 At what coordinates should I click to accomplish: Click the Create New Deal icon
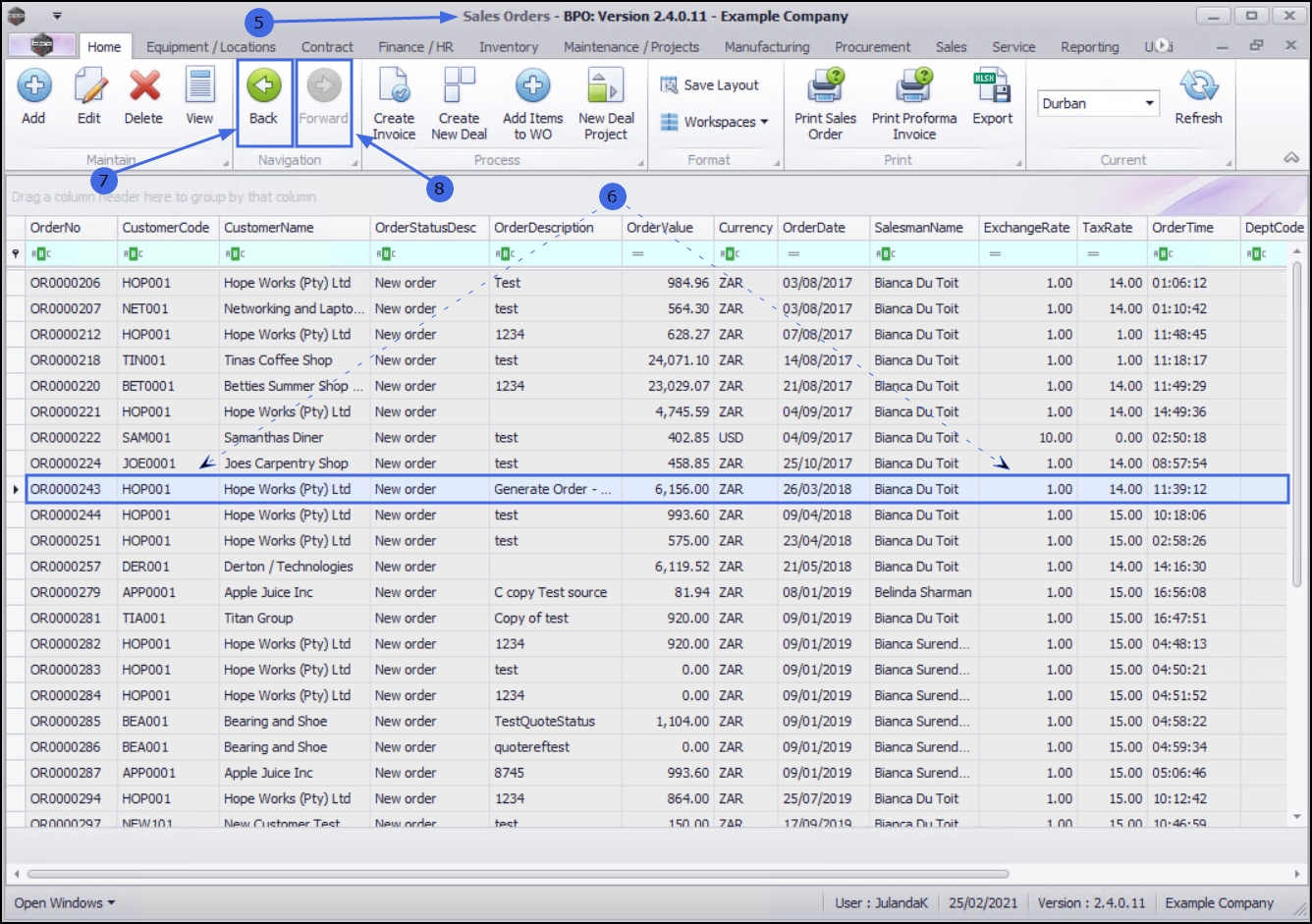(459, 86)
